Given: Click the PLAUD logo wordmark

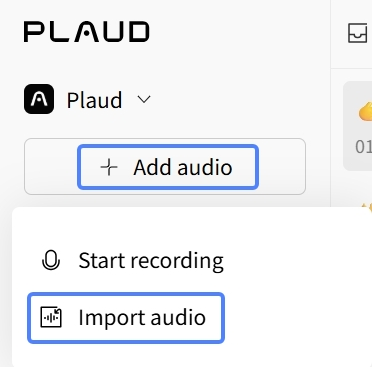Looking at the screenshot, I should [86, 32].
